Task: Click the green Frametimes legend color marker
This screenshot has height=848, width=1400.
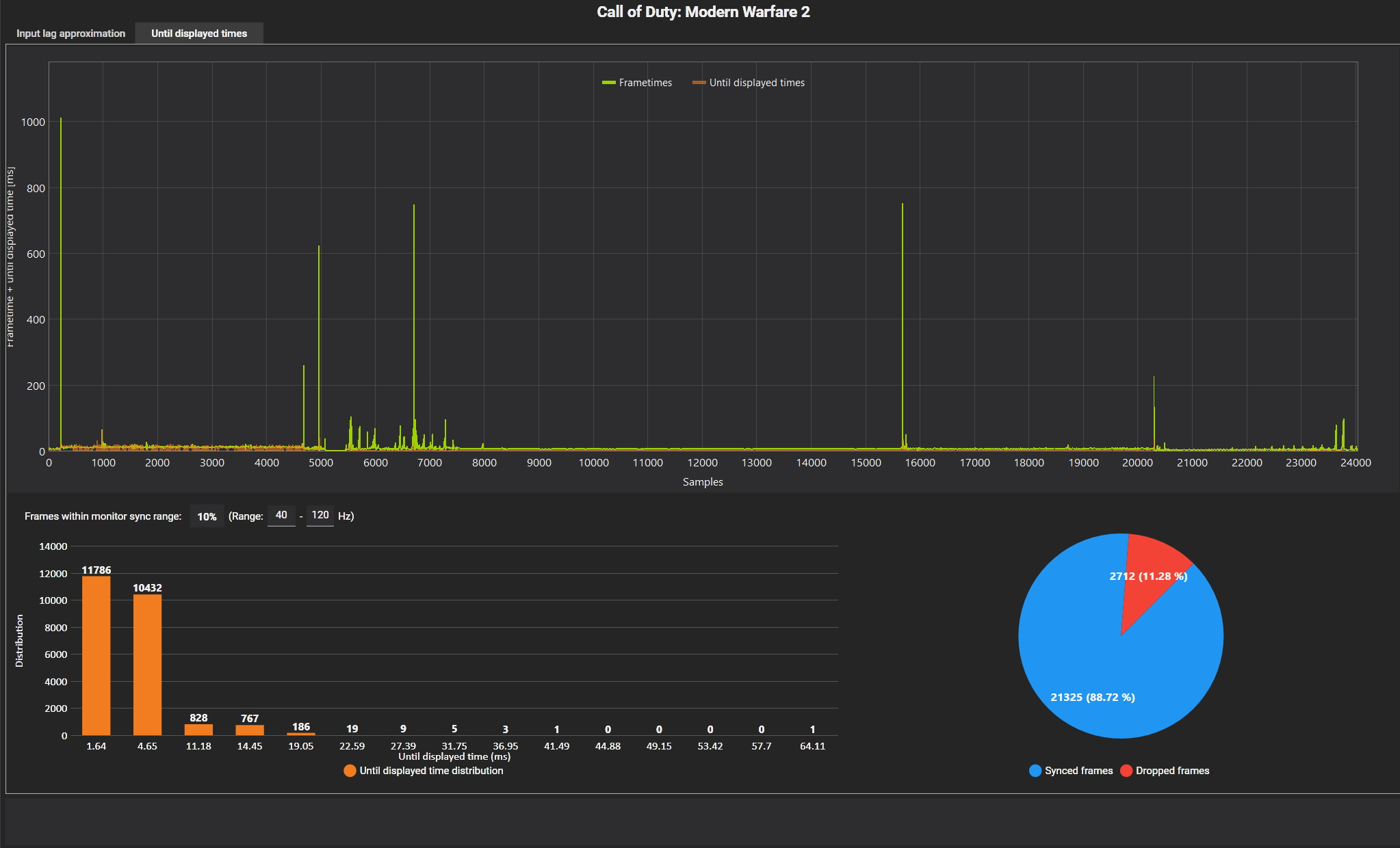Action: (608, 83)
